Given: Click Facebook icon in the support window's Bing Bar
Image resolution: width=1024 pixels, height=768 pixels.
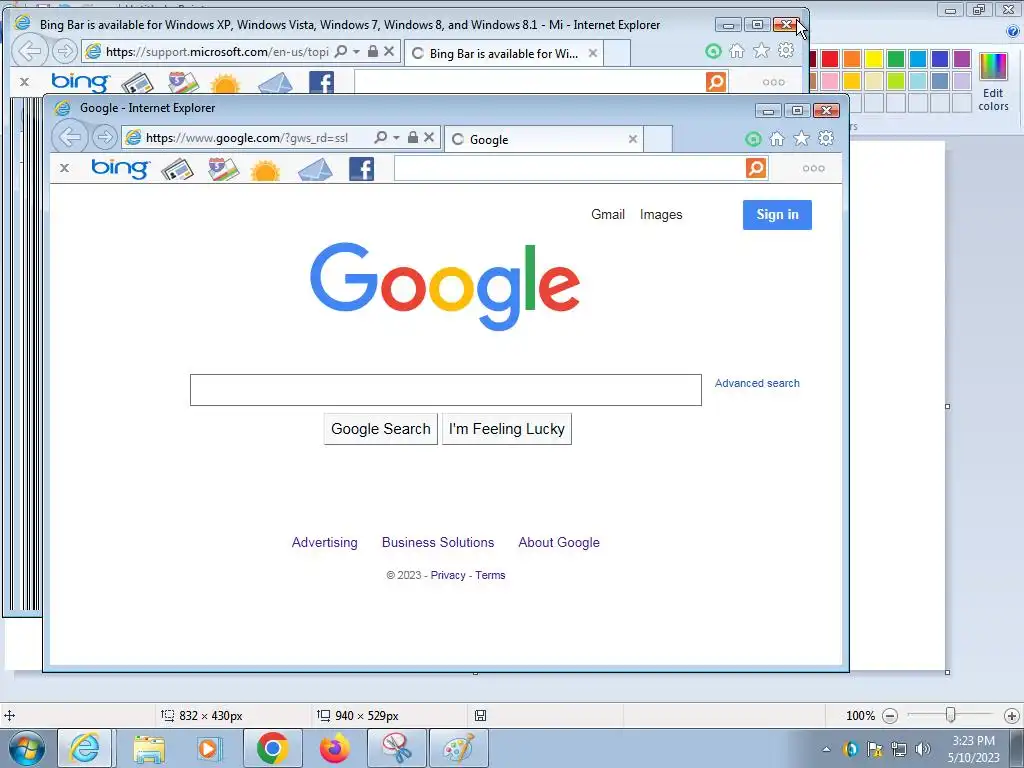Looking at the screenshot, I should pyautogui.click(x=321, y=83).
